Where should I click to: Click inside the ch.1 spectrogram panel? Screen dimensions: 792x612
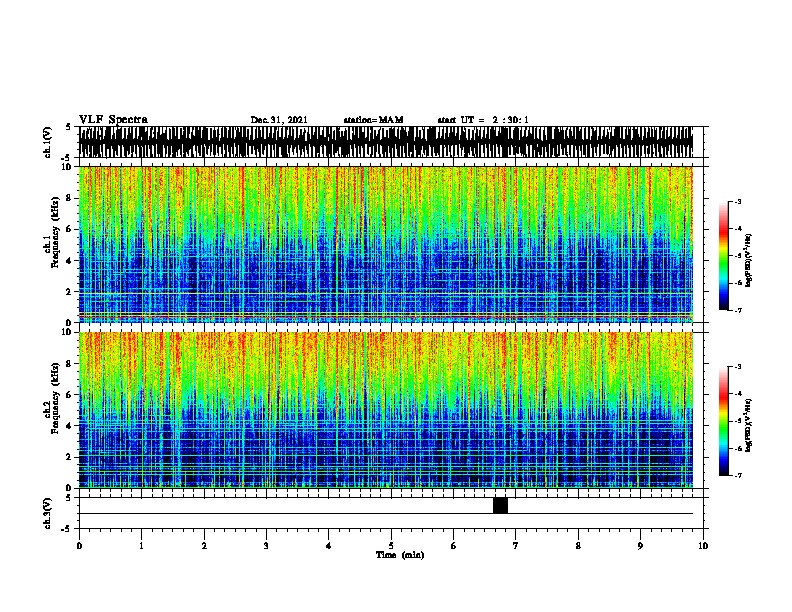point(386,244)
